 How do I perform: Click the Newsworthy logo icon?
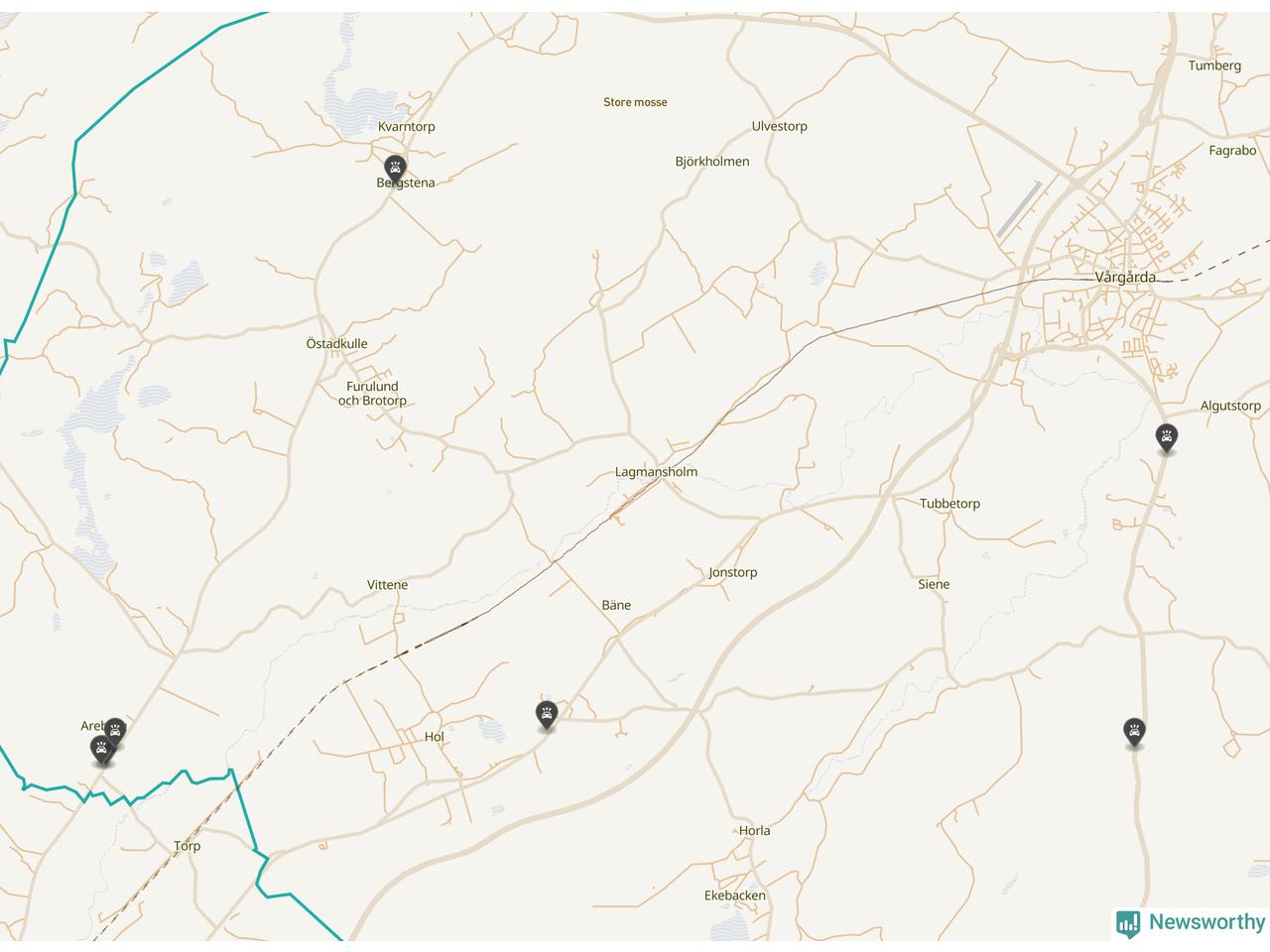pyautogui.click(x=1128, y=923)
